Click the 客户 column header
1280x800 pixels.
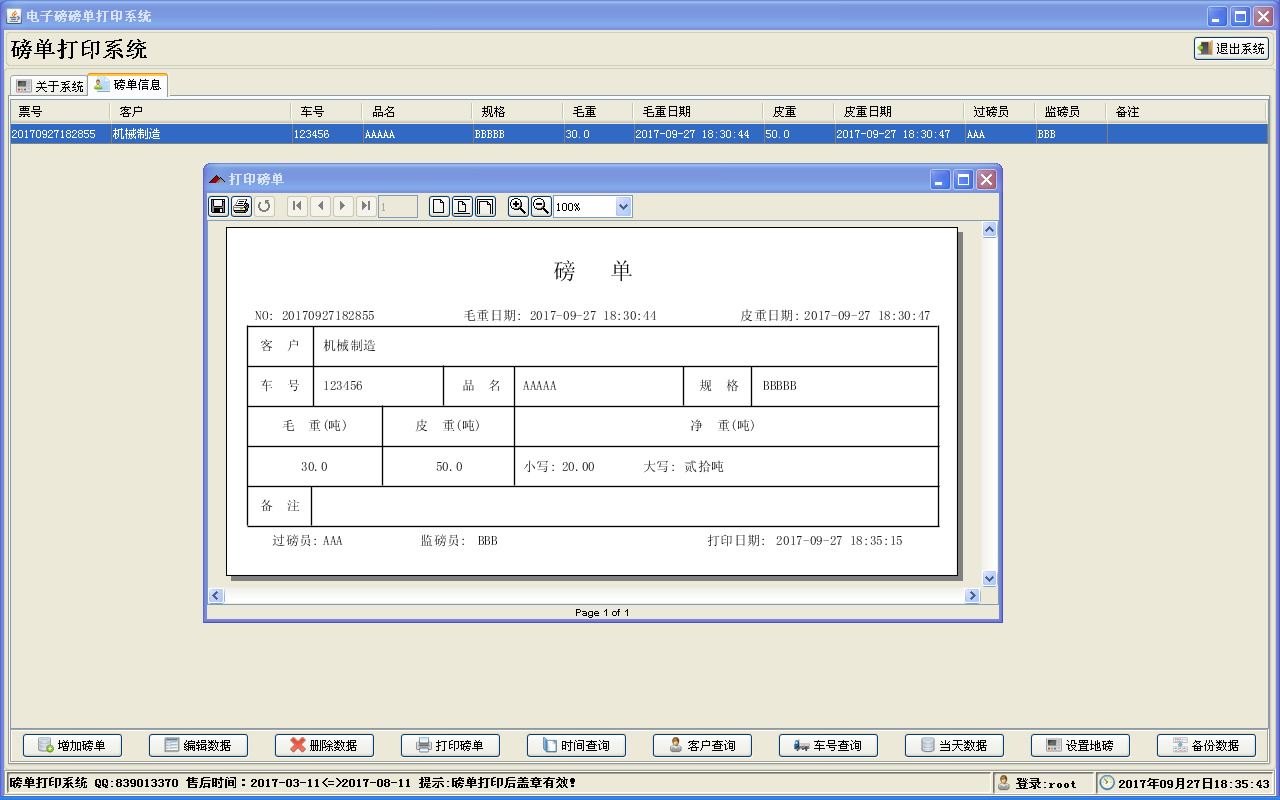coord(200,112)
